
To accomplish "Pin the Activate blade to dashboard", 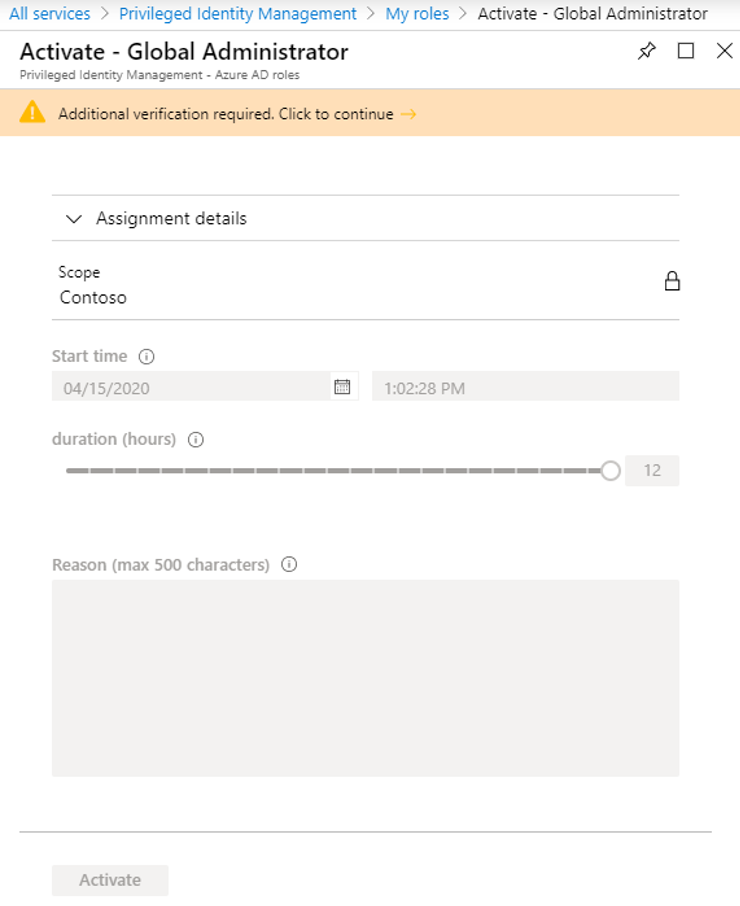I will (646, 51).
